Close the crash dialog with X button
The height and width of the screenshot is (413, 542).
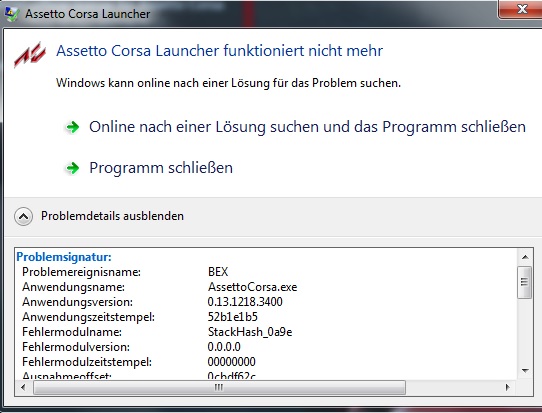click(x=521, y=9)
